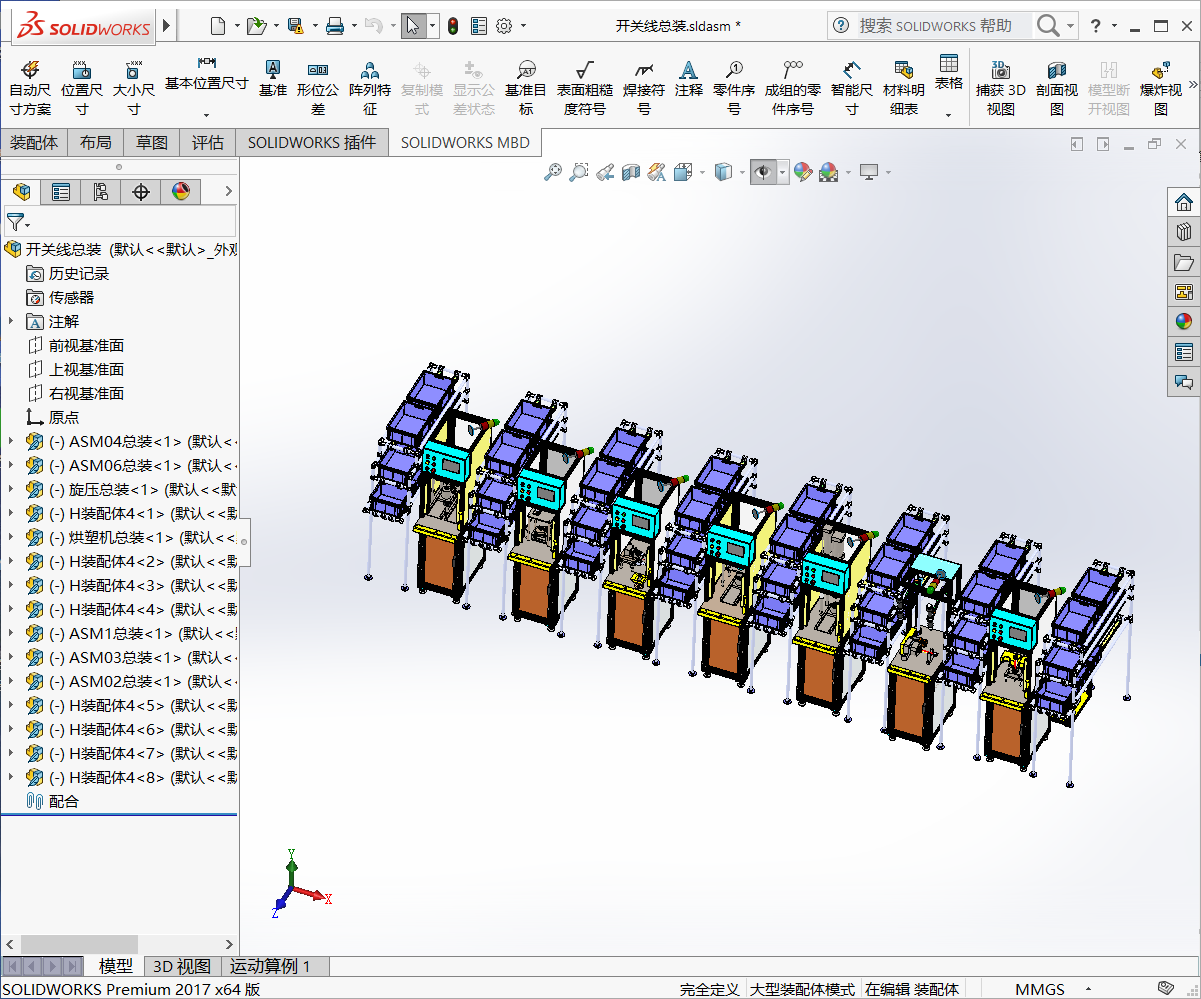This screenshot has height=999, width=1201.
Task: Open the Tables dropdown arrow
Action: point(949,114)
